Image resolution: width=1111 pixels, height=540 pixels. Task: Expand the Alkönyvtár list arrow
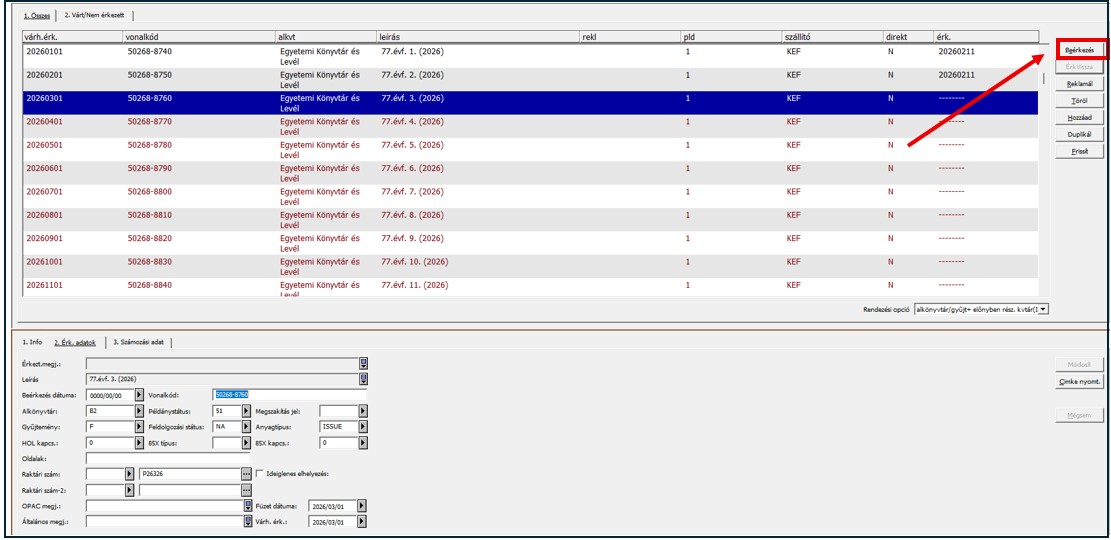click(140, 411)
